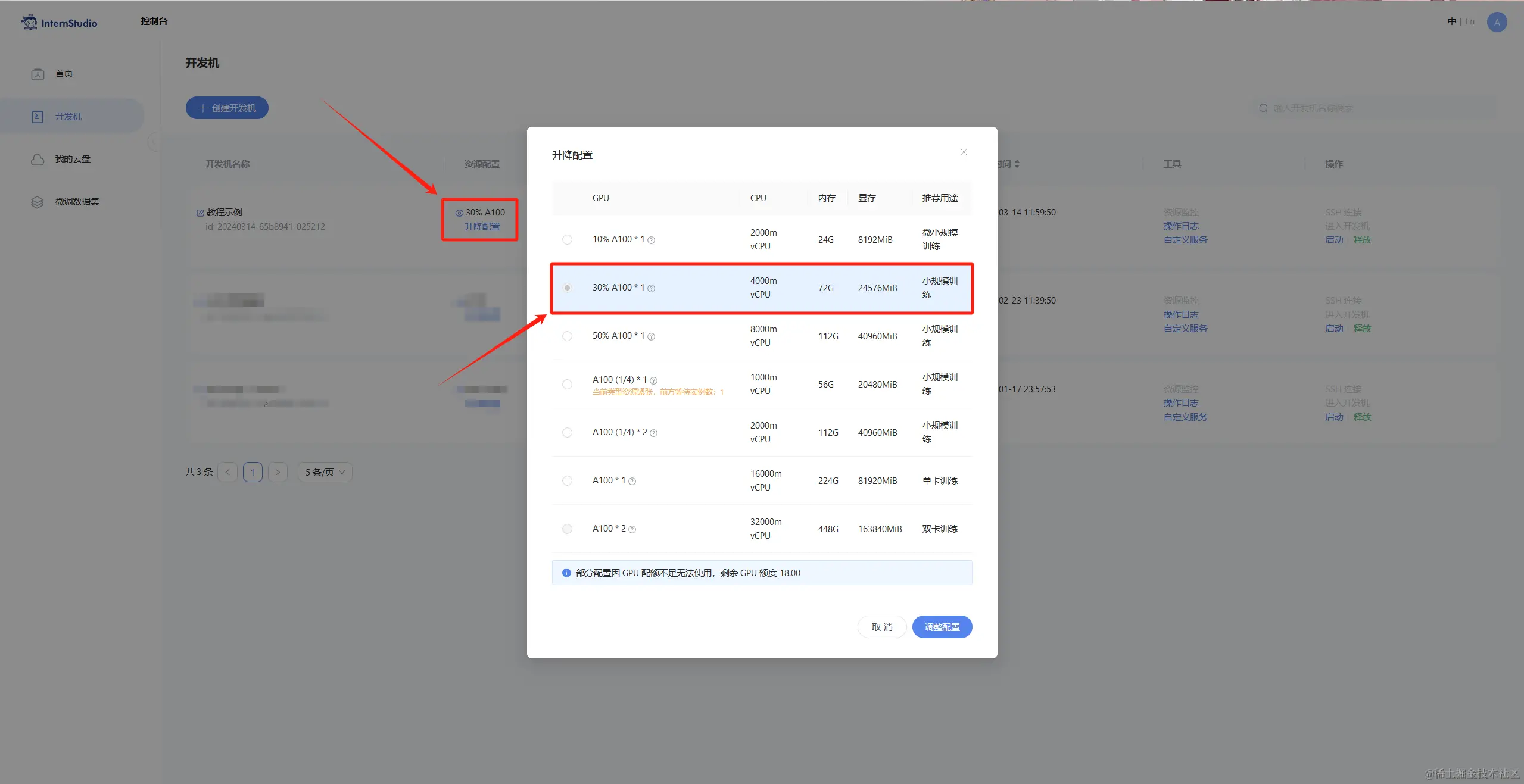Click user avatar icon in top right

click(1497, 22)
